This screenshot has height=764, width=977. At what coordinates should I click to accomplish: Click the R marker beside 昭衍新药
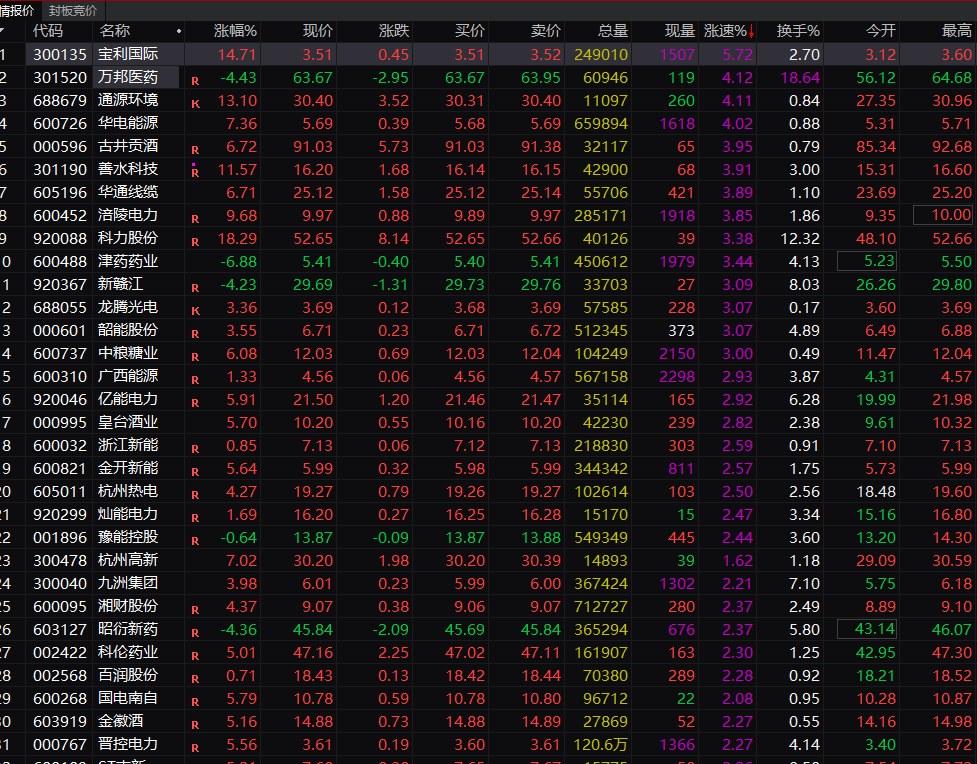point(195,633)
